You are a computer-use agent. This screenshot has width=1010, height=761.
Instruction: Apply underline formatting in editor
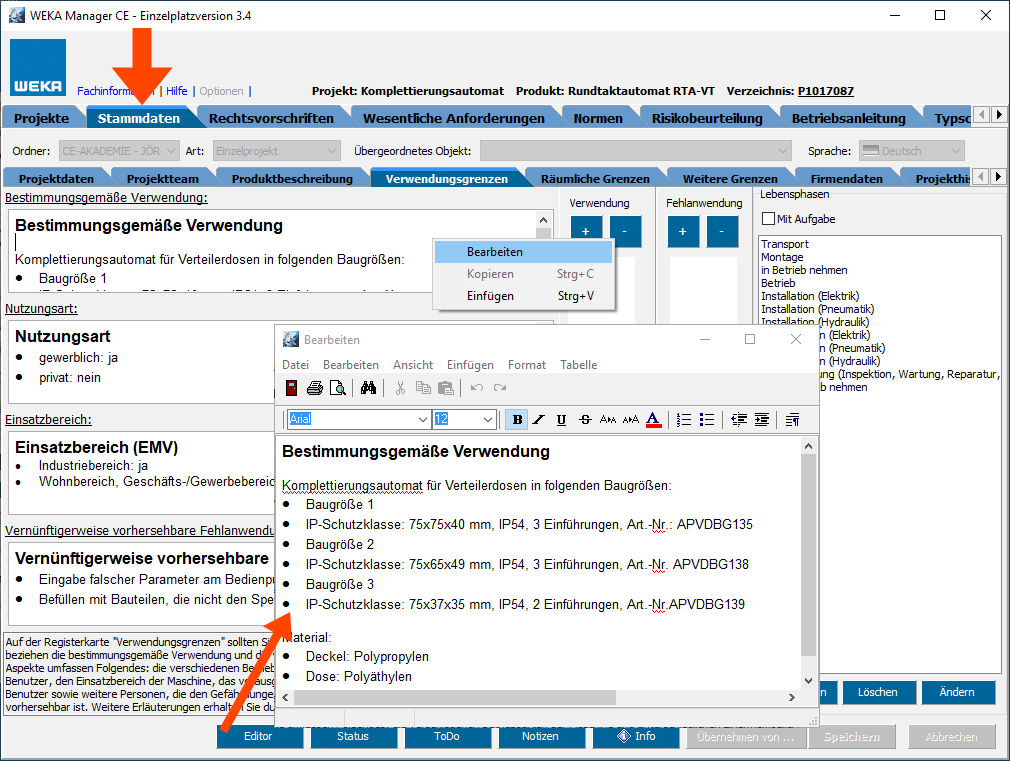tap(561, 420)
